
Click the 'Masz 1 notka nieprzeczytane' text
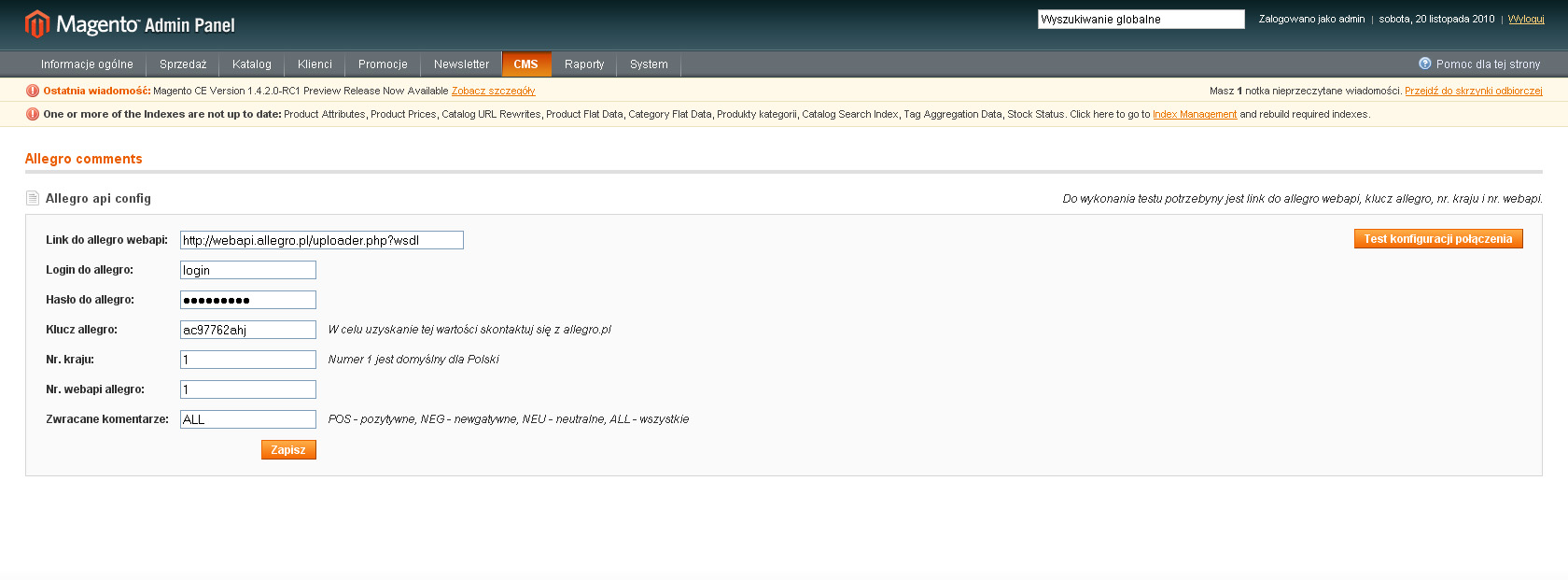[1306, 91]
